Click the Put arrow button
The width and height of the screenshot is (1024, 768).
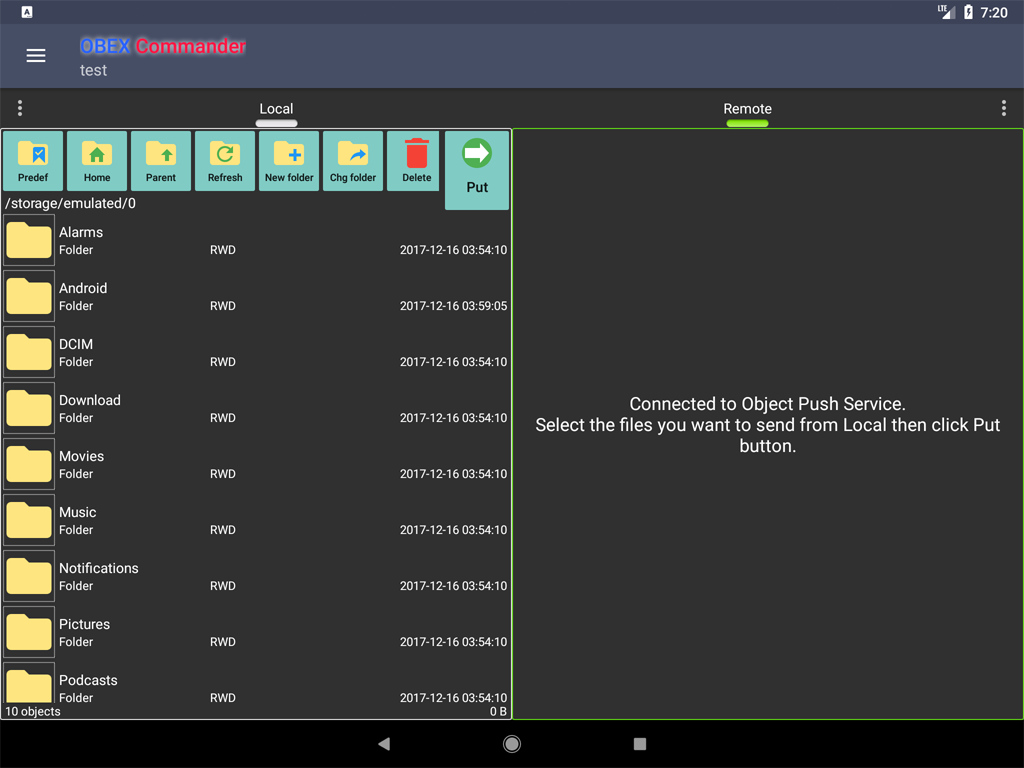(x=477, y=170)
